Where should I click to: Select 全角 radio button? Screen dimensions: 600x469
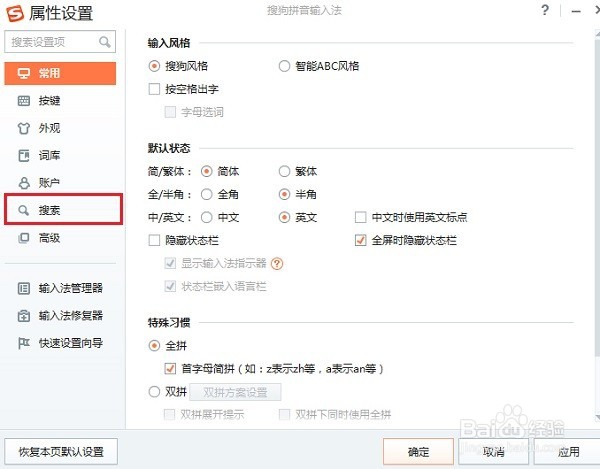click(x=207, y=194)
